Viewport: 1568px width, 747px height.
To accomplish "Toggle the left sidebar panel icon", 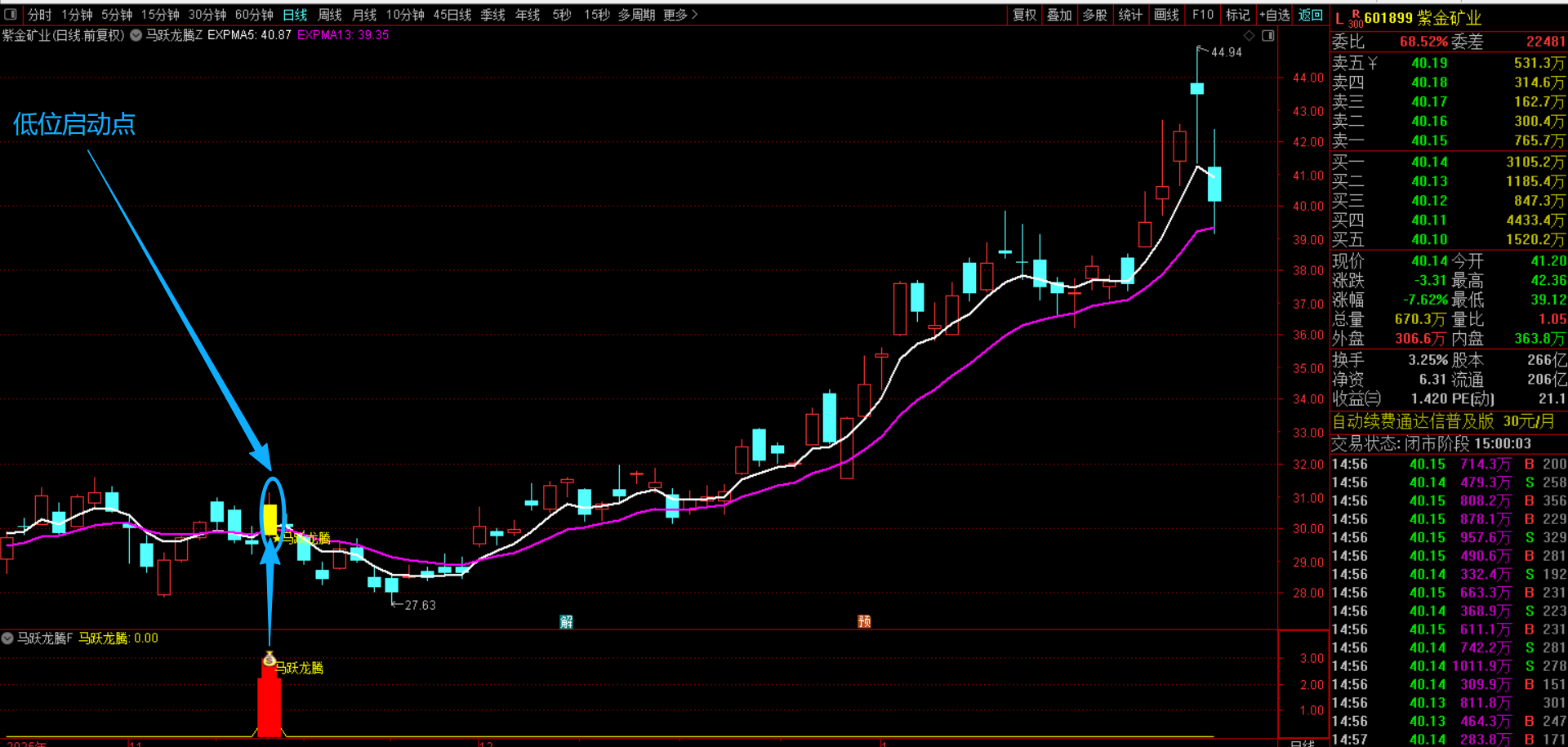I will (11, 15).
